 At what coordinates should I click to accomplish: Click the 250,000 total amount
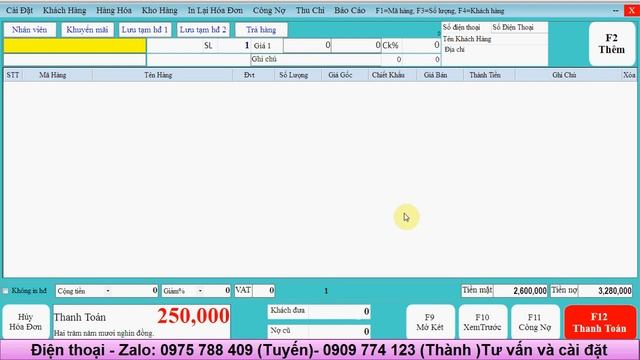point(193,316)
